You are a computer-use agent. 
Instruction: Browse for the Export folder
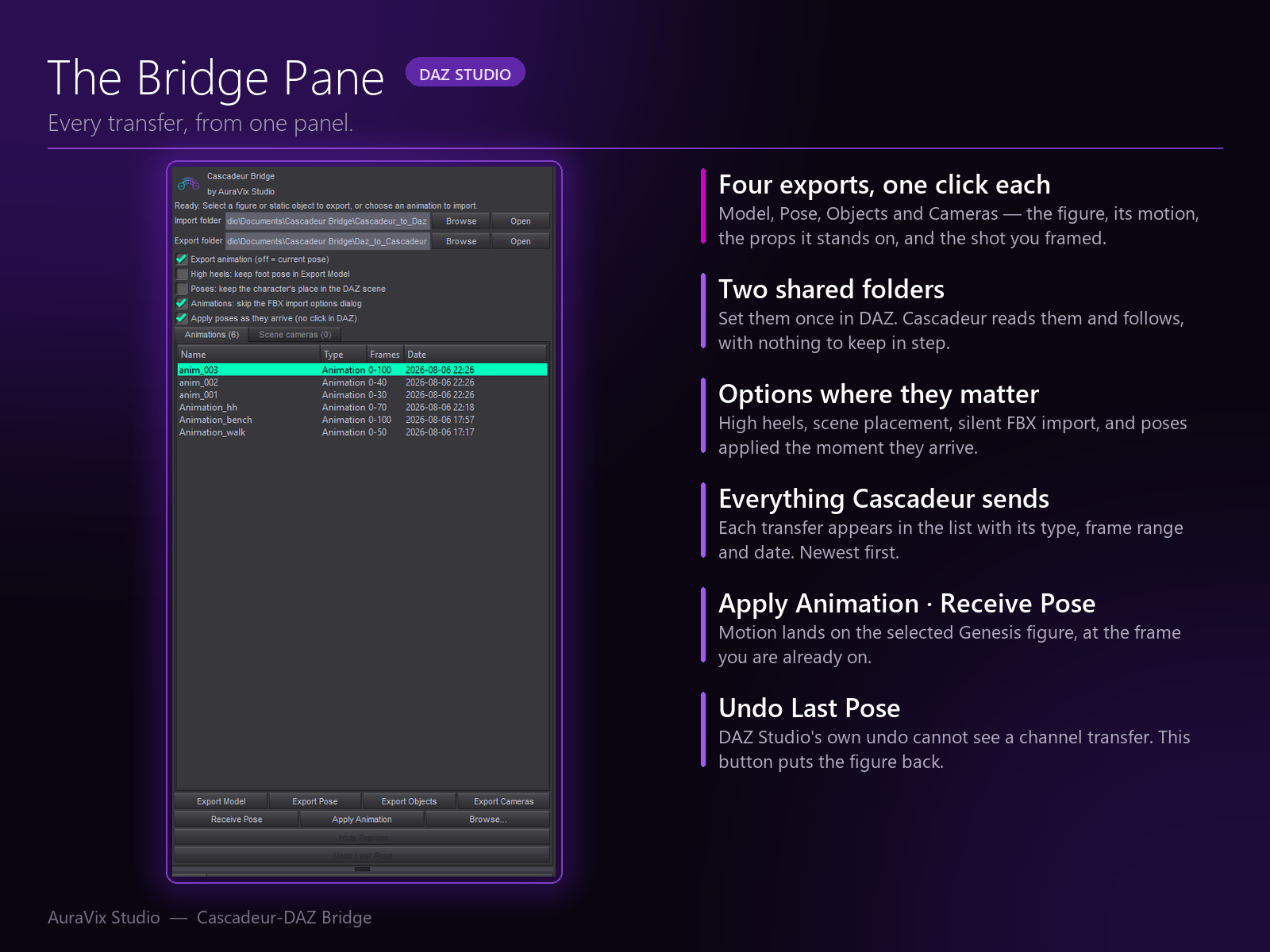click(x=461, y=241)
